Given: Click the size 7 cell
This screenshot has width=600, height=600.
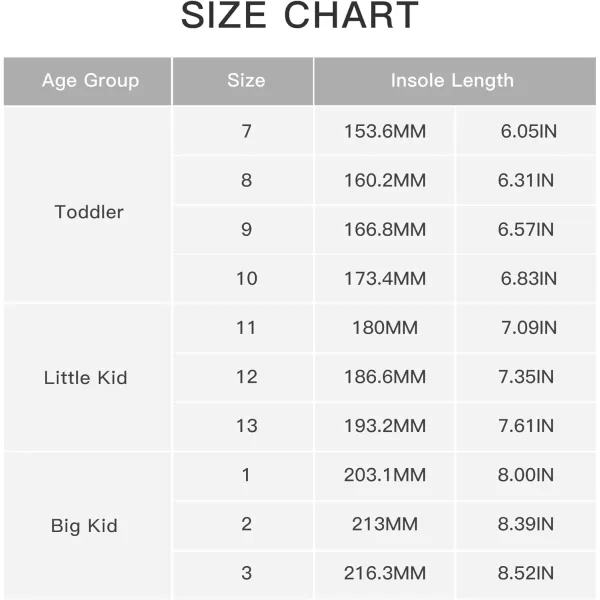Looking at the screenshot, I should 246,132.
